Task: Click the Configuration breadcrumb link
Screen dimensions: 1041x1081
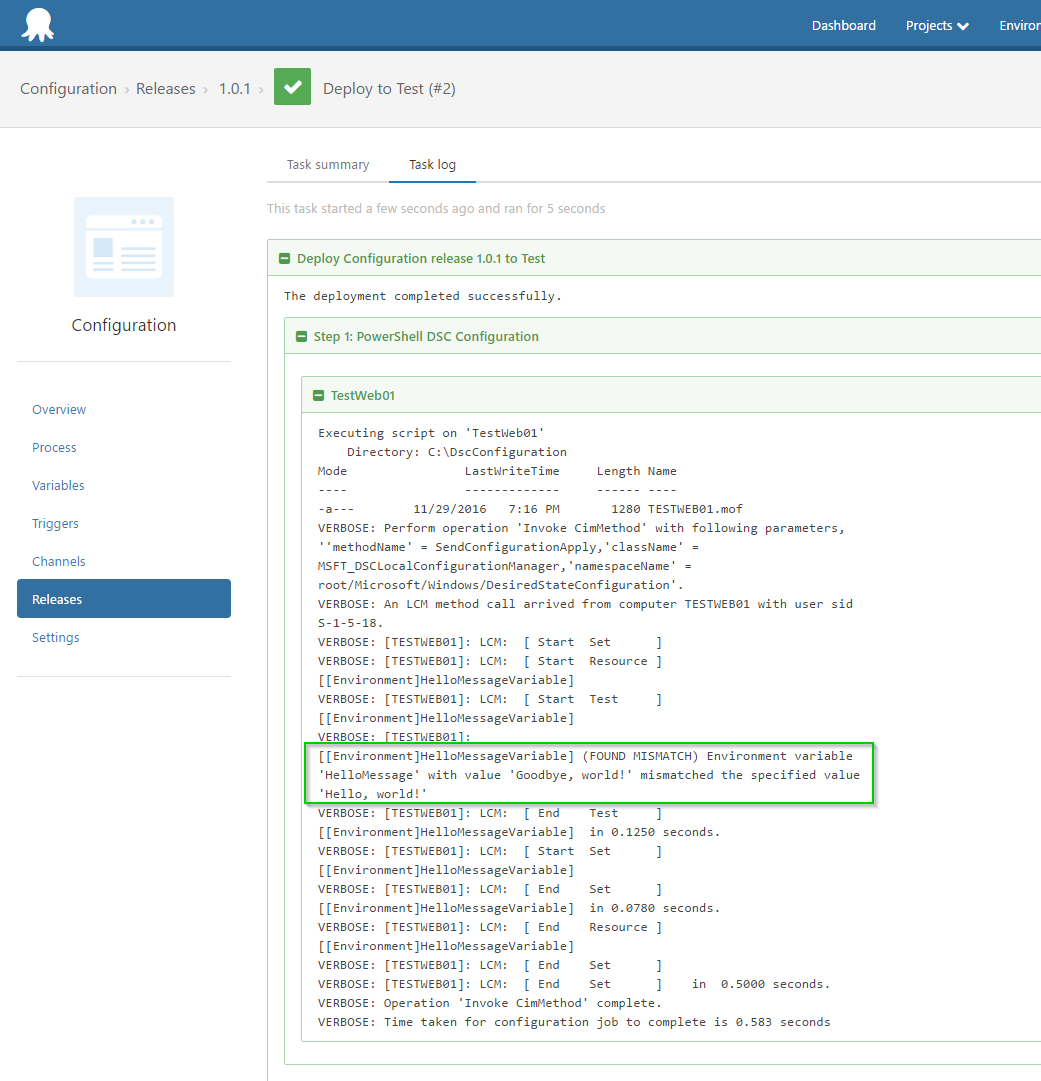Action: point(68,89)
